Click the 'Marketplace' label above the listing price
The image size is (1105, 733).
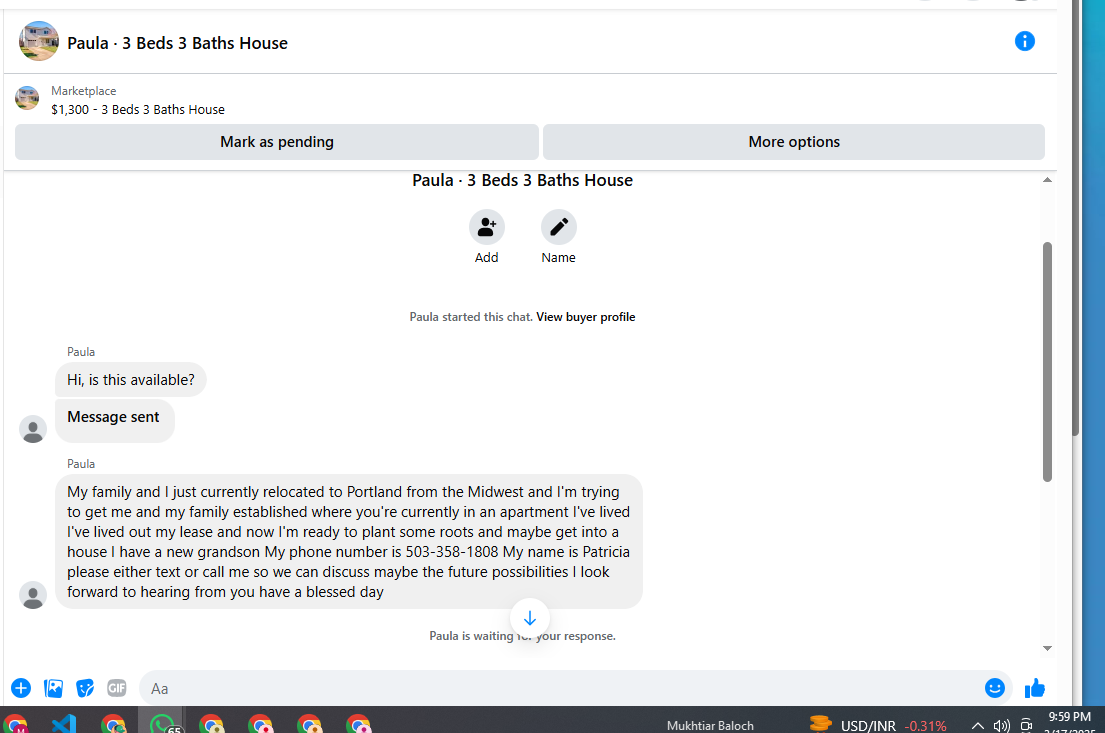84,91
